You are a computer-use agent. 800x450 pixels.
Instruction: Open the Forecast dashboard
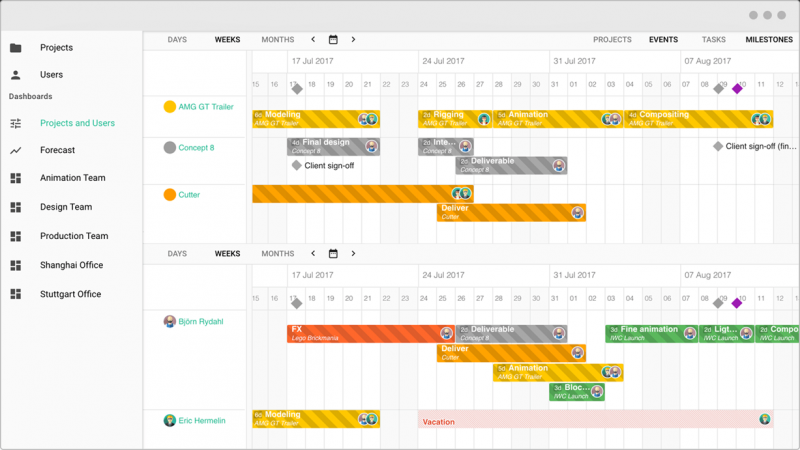click(57, 150)
